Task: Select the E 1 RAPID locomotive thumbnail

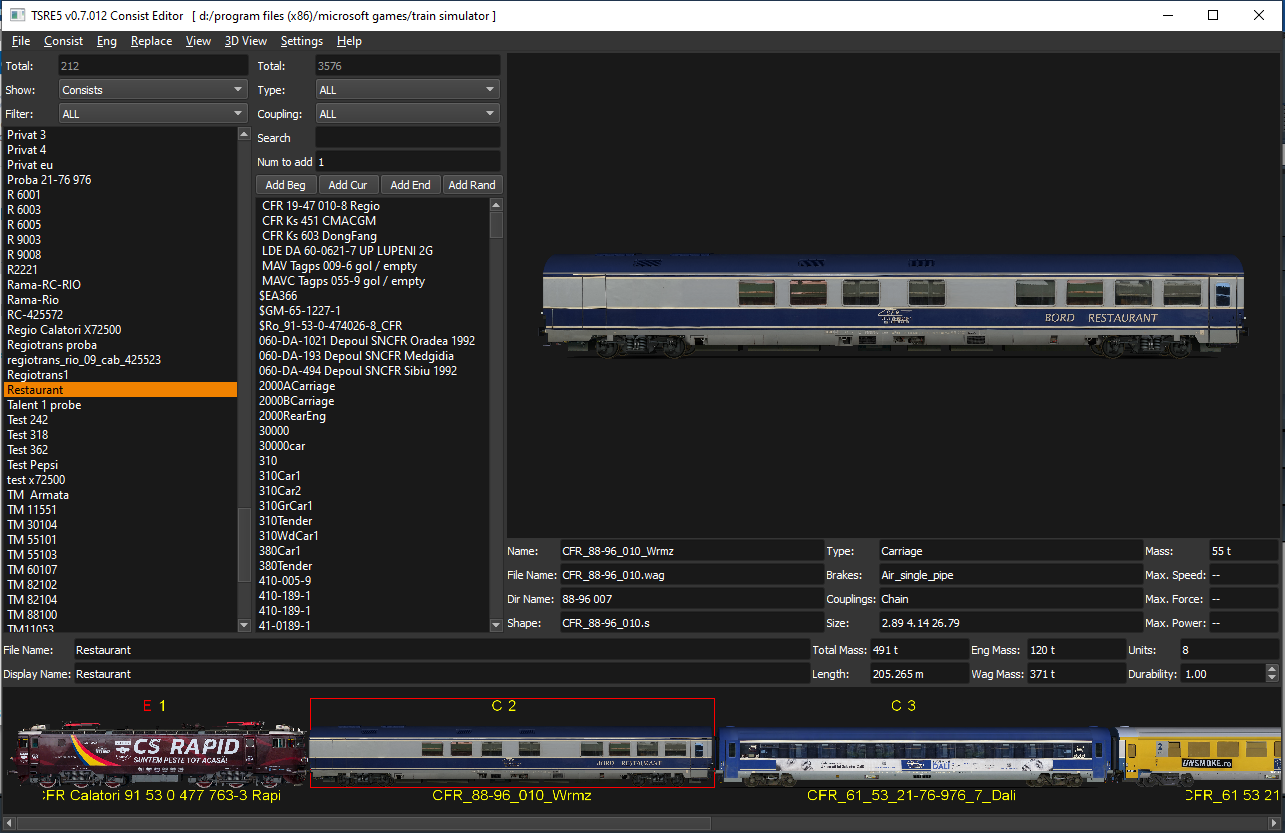Action: pos(155,755)
